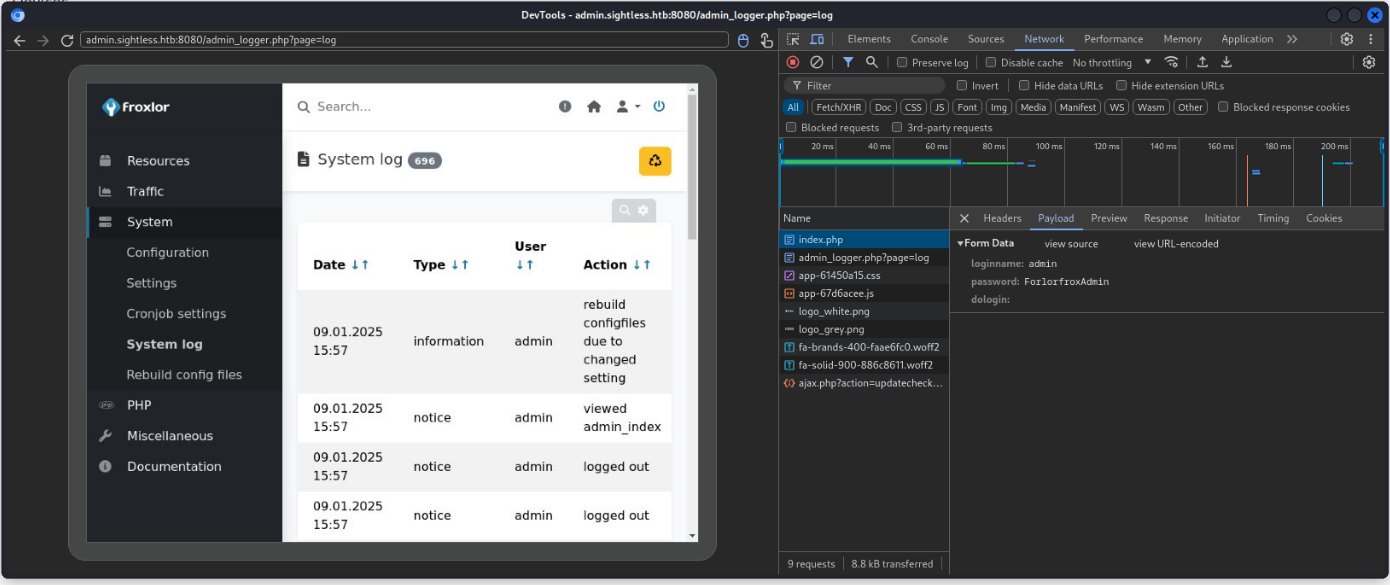1390x585 pixels.
Task: Click the Froxlor info notification icon
Action: click(x=565, y=106)
